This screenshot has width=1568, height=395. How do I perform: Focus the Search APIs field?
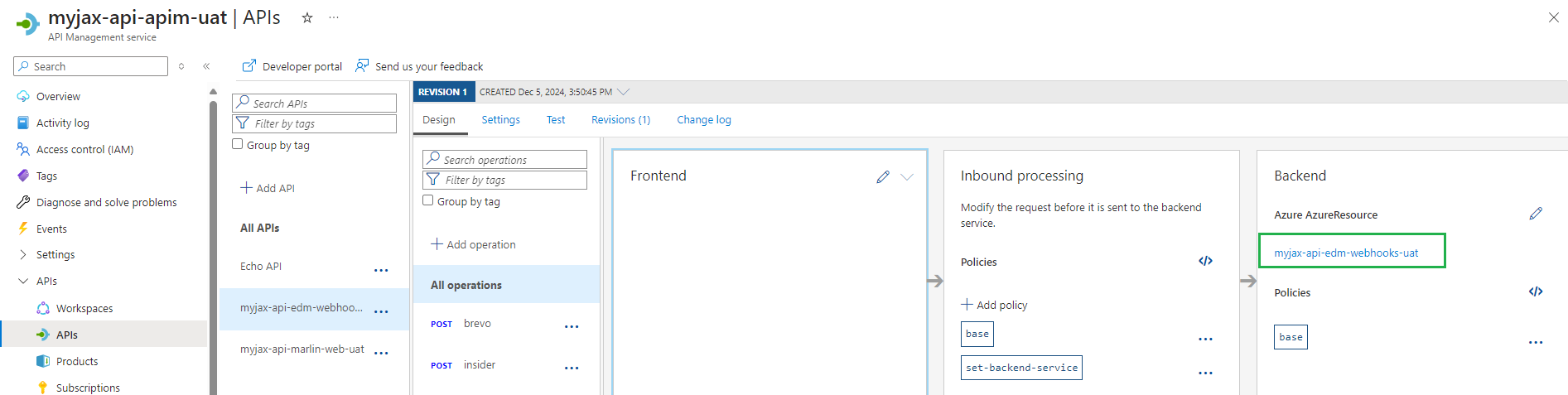(x=315, y=103)
